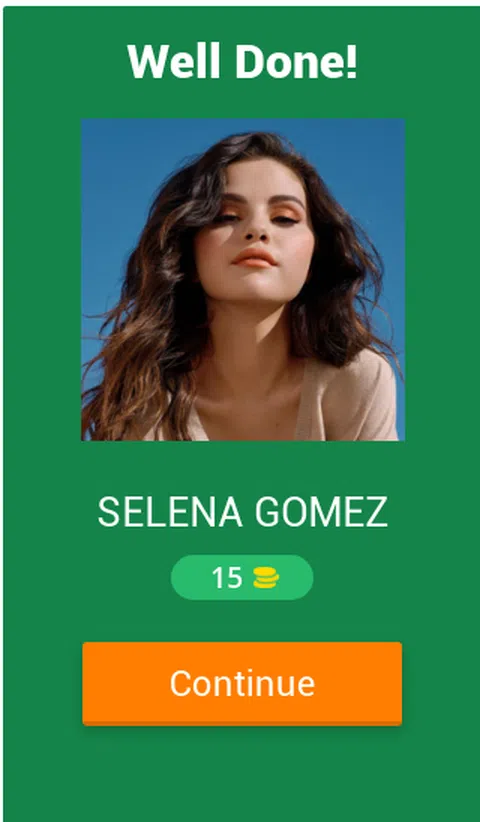Click the word GOMEZ in the answer
The height and width of the screenshot is (822, 480).
tap(321, 512)
